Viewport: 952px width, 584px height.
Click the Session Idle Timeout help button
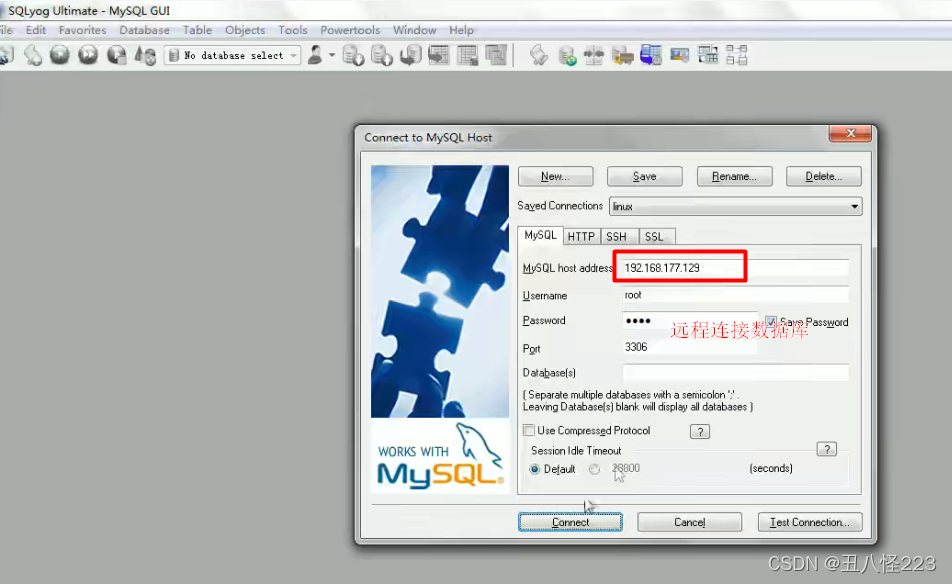(x=826, y=449)
